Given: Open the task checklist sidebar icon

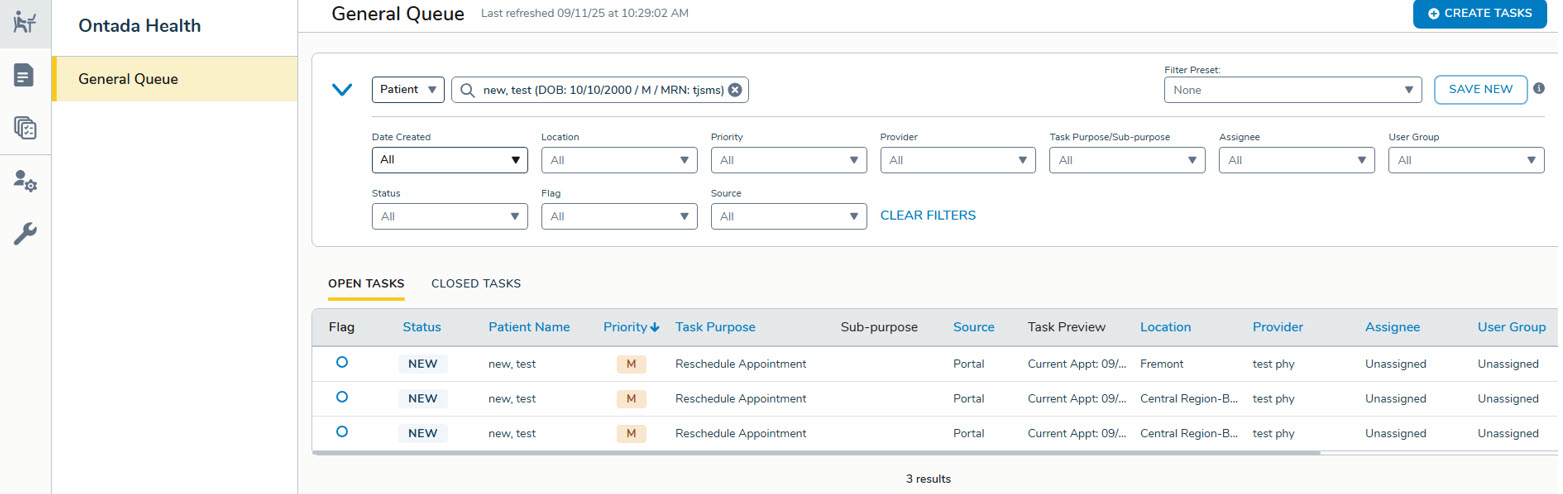Looking at the screenshot, I should 25,128.
